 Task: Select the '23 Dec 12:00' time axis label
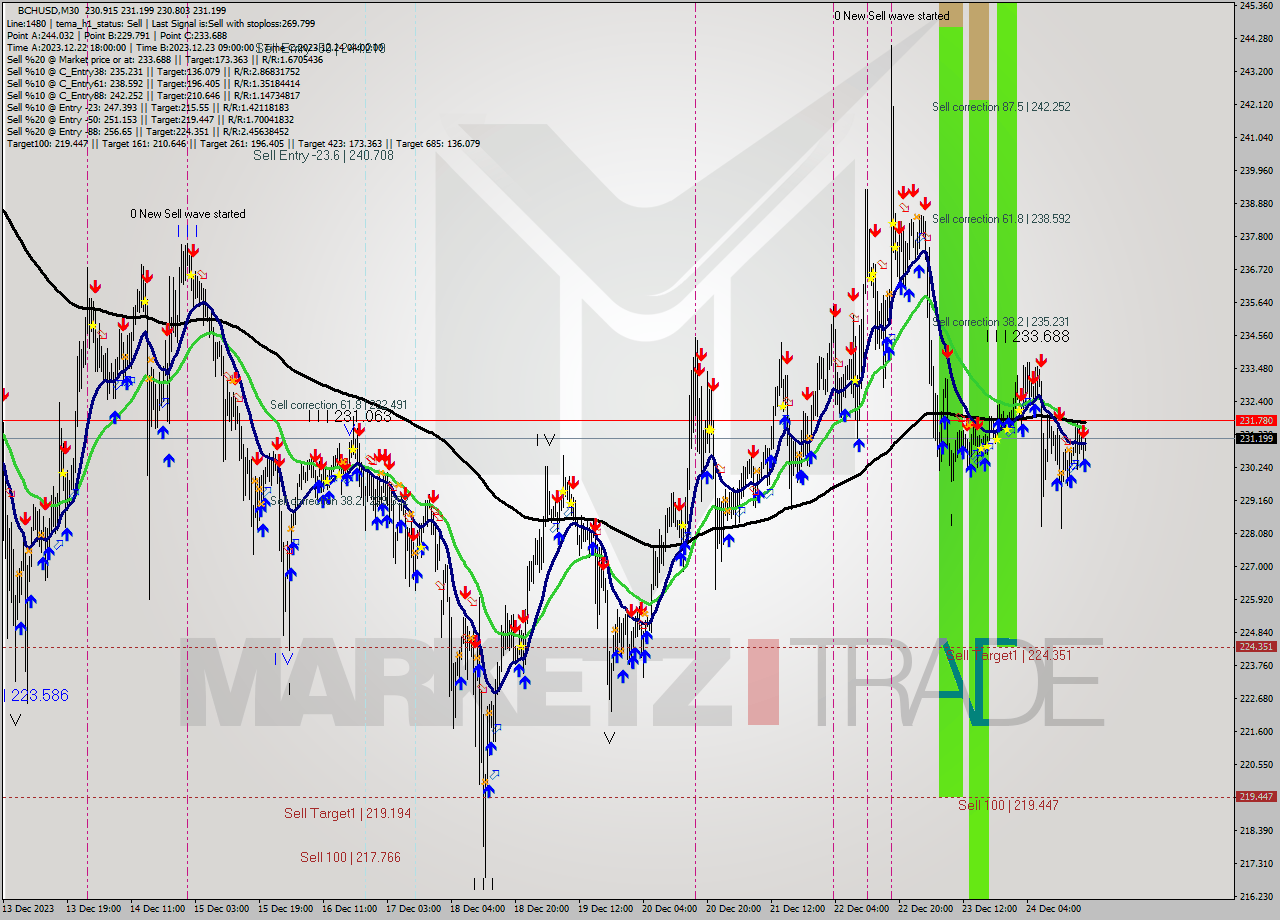(990, 910)
